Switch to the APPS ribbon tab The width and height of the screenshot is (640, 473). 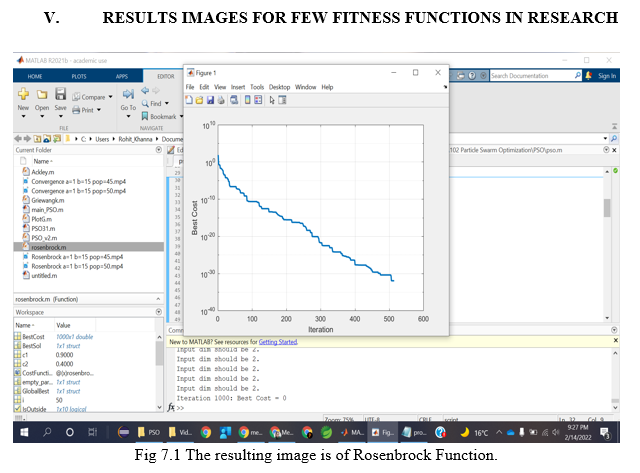tap(122, 76)
